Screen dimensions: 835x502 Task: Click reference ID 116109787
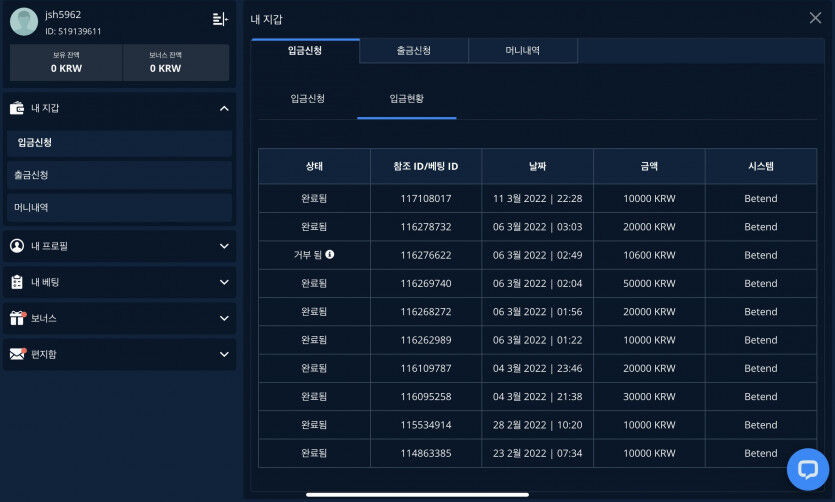pyautogui.click(x=426, y=368)
